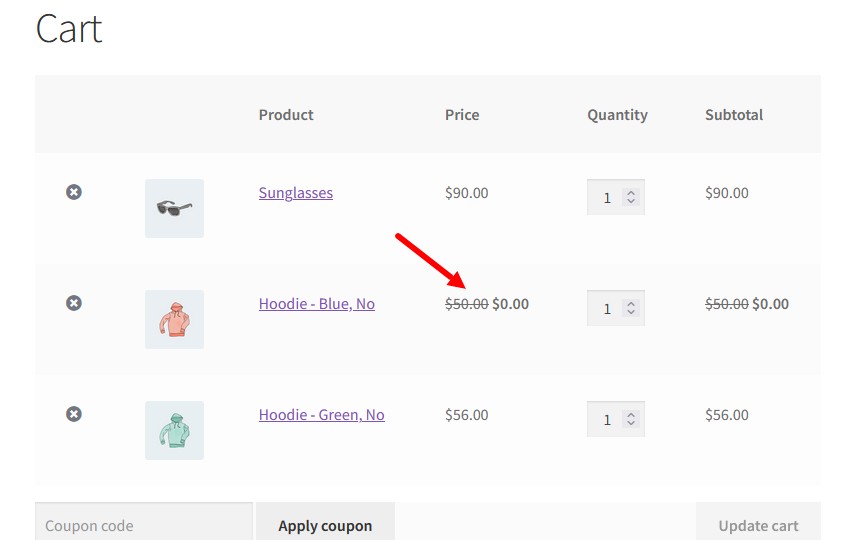Open the Hoodie - Blue, No link
Screen dimensions: 845x540
pos(317,304)
